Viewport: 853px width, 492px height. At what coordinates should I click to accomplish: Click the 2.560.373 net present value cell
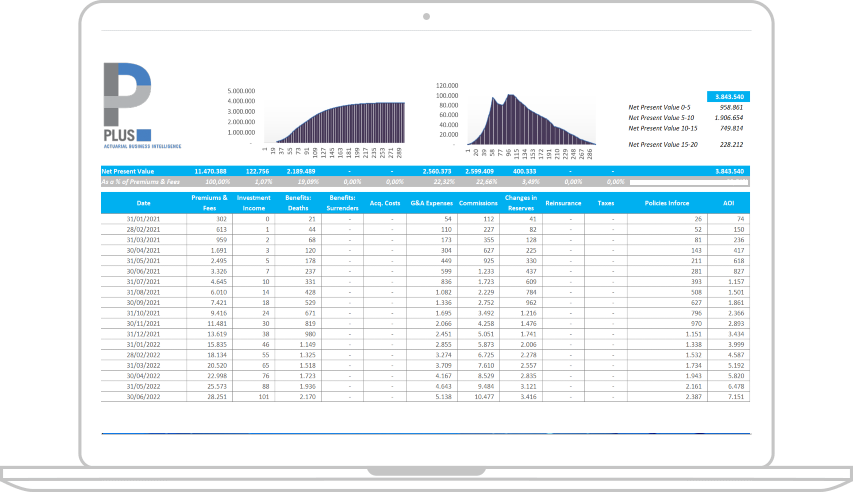(x=437, y=171)
